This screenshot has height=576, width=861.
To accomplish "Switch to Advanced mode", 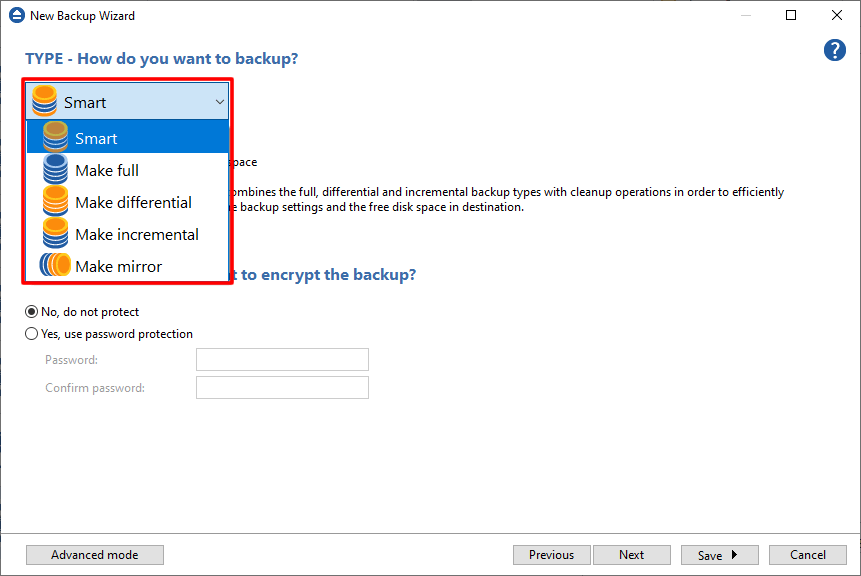I will tap(95, 555).
